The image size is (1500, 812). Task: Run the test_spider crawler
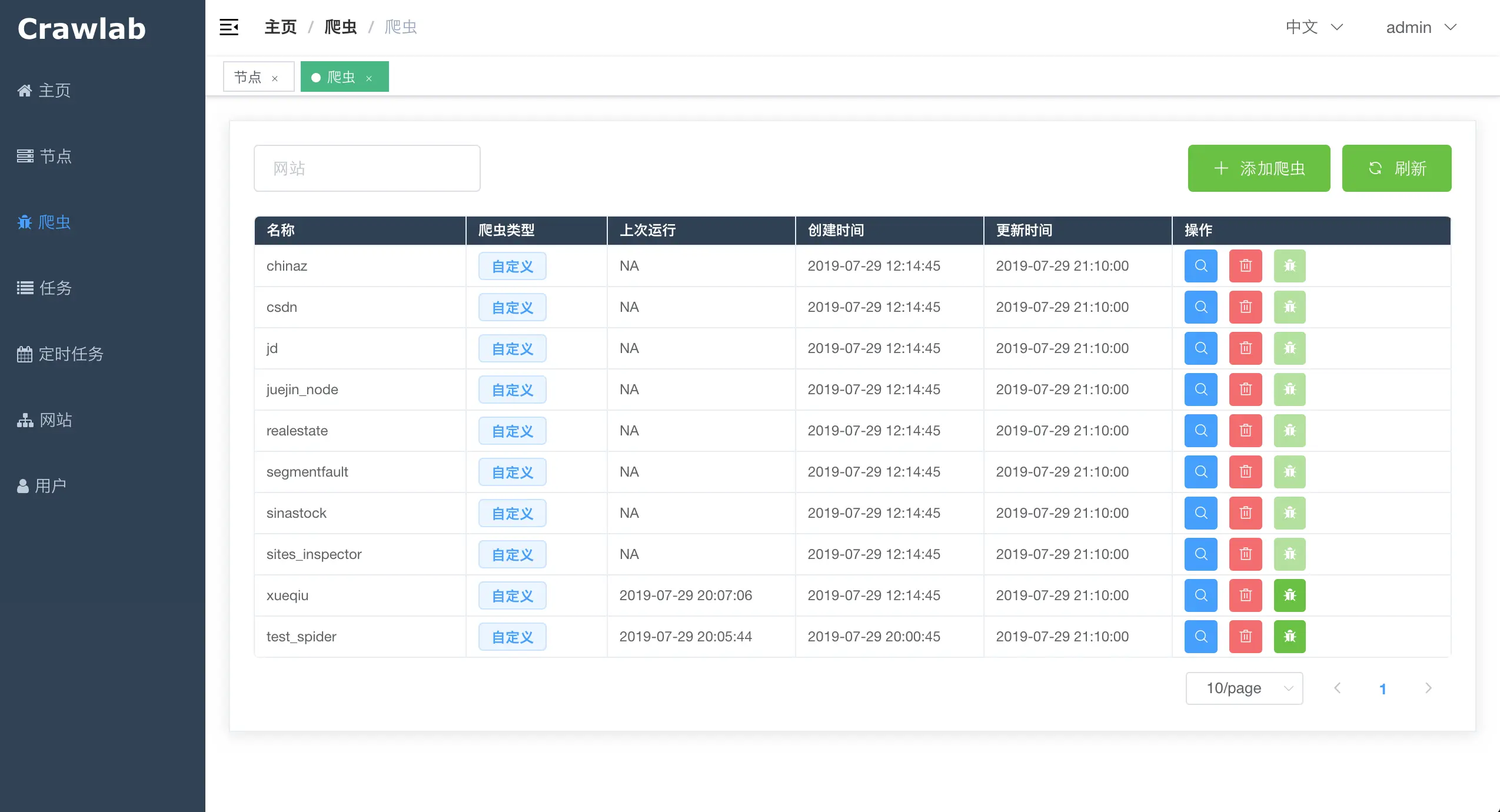[x=1289, y=637]
